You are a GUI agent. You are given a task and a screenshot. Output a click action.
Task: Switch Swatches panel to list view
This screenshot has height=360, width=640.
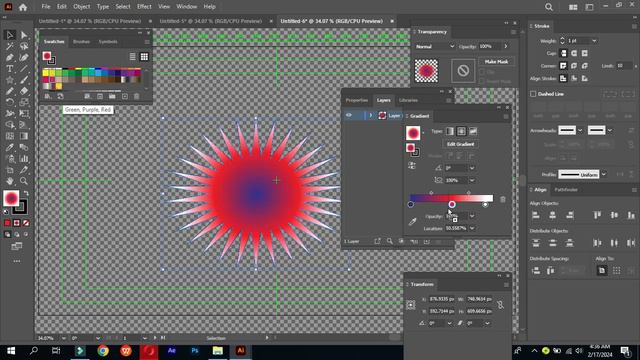point(132,57)
